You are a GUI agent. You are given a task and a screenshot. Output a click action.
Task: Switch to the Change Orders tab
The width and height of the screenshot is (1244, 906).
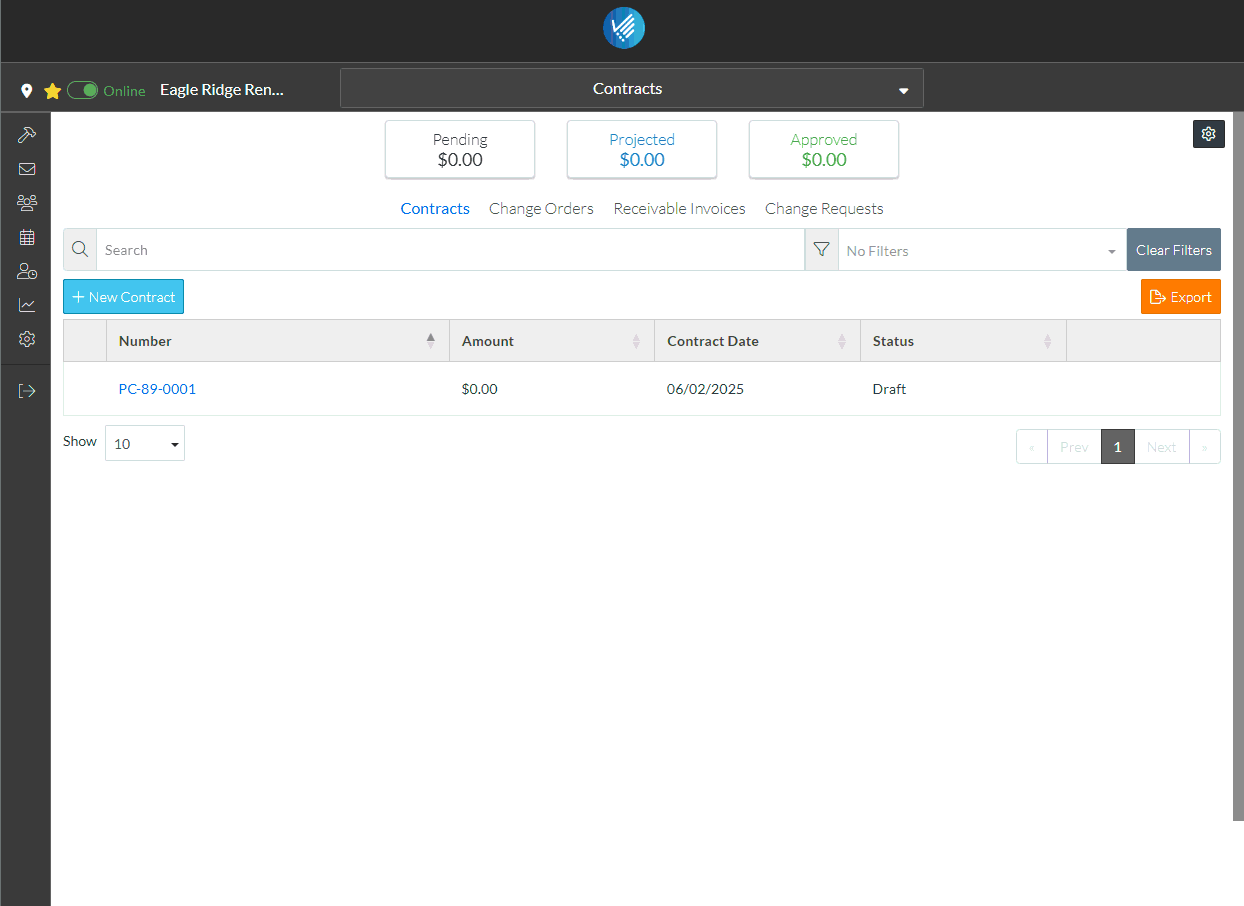click(x=541, y=209)
